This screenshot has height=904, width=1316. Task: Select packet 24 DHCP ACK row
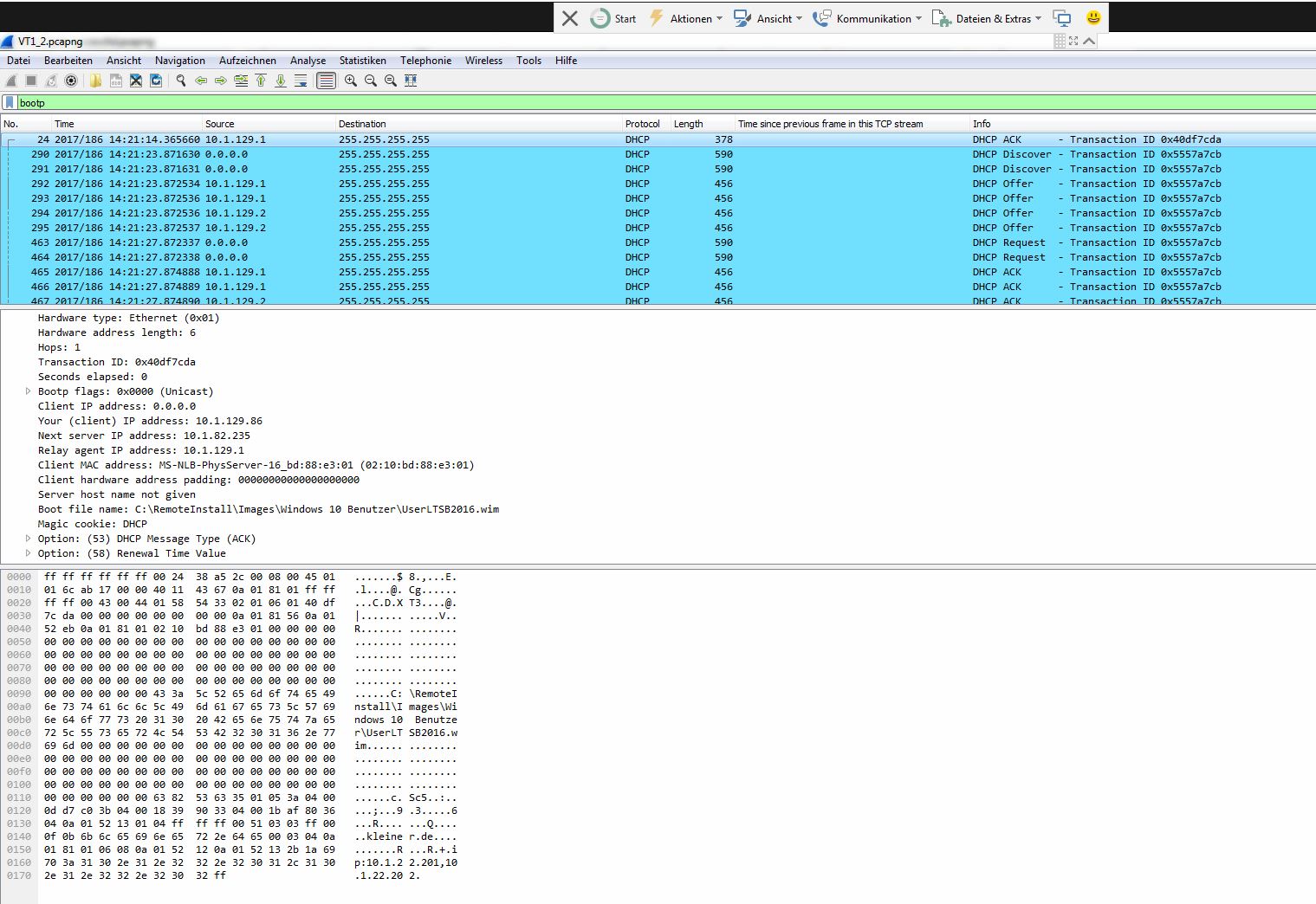pyautogui.click(x=658, y=139)
